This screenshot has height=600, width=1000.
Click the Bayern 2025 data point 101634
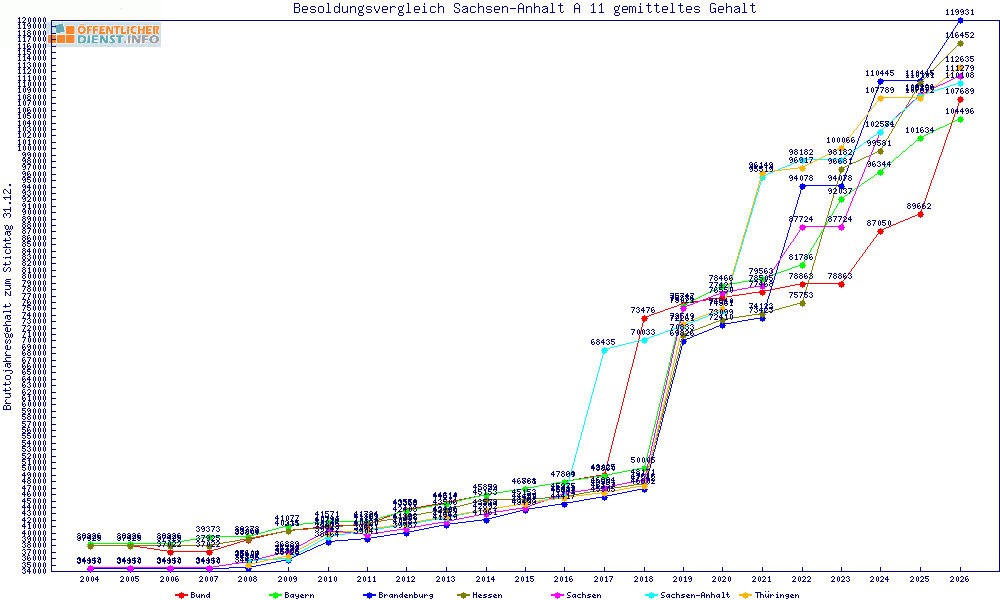(x=920, y=138)
